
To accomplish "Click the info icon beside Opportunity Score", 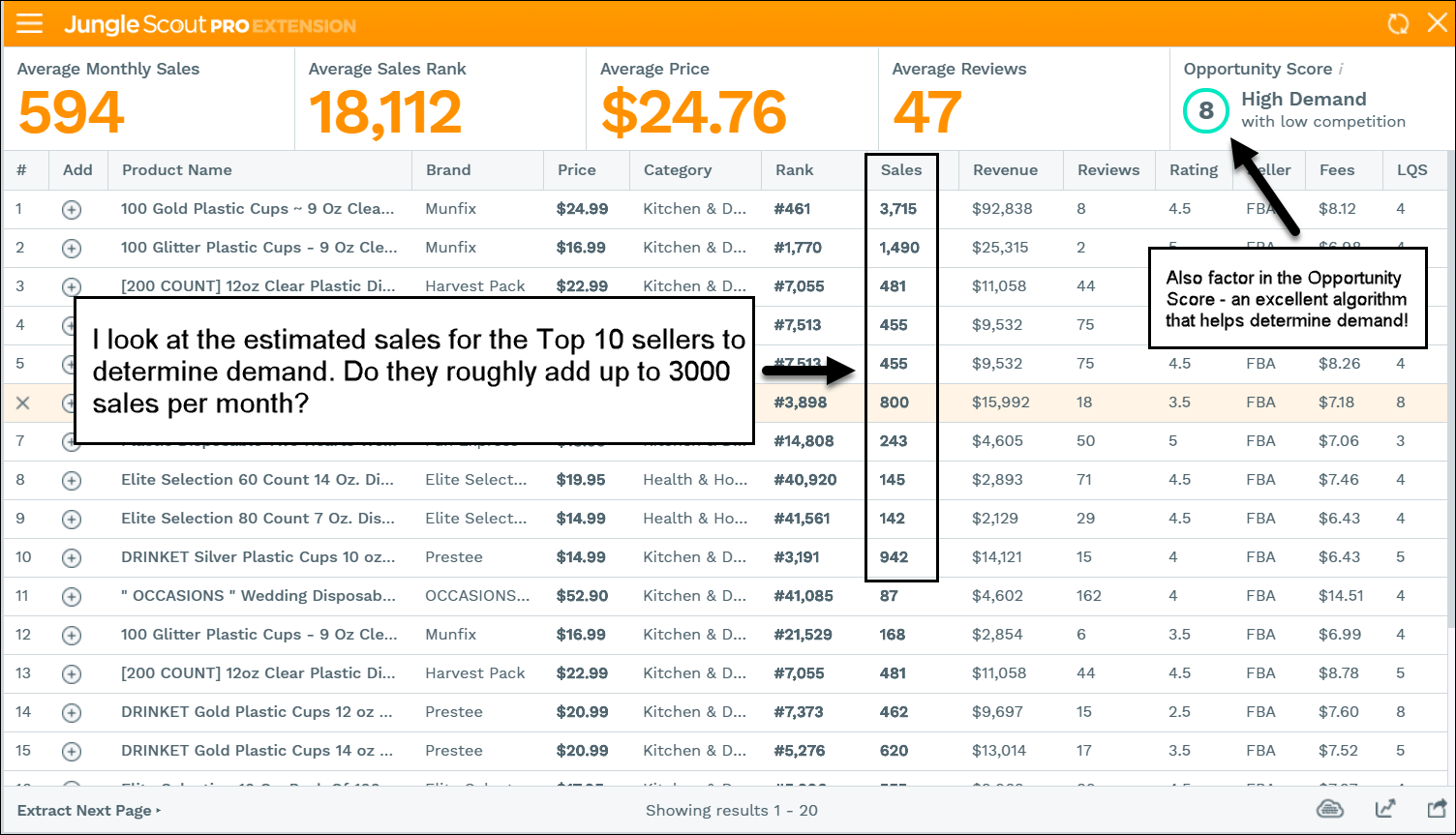I will 1341,69.
